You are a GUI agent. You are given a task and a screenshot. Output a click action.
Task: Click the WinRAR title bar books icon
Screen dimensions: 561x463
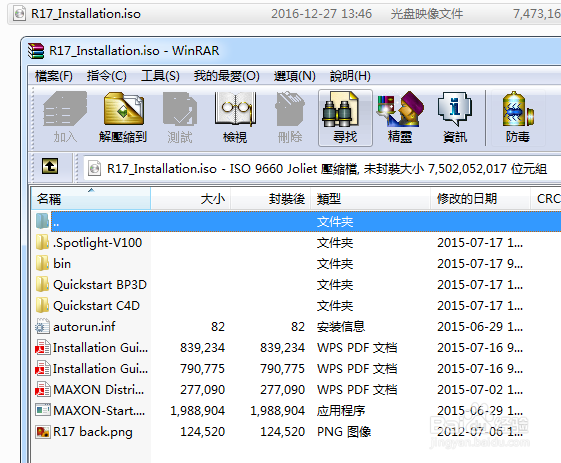[x=36, y=51]
